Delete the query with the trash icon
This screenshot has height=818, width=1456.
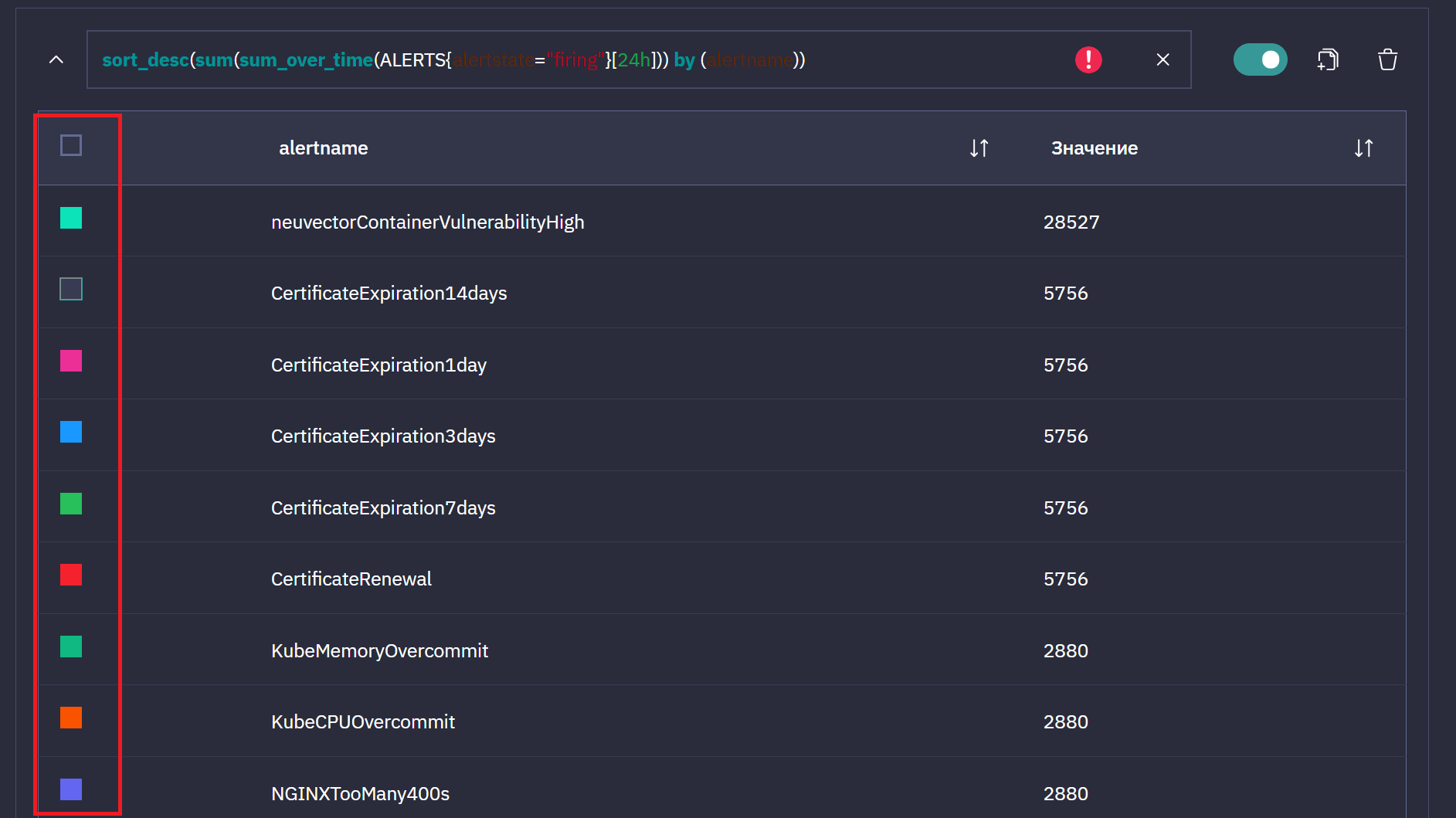(x=1387, y=59)
